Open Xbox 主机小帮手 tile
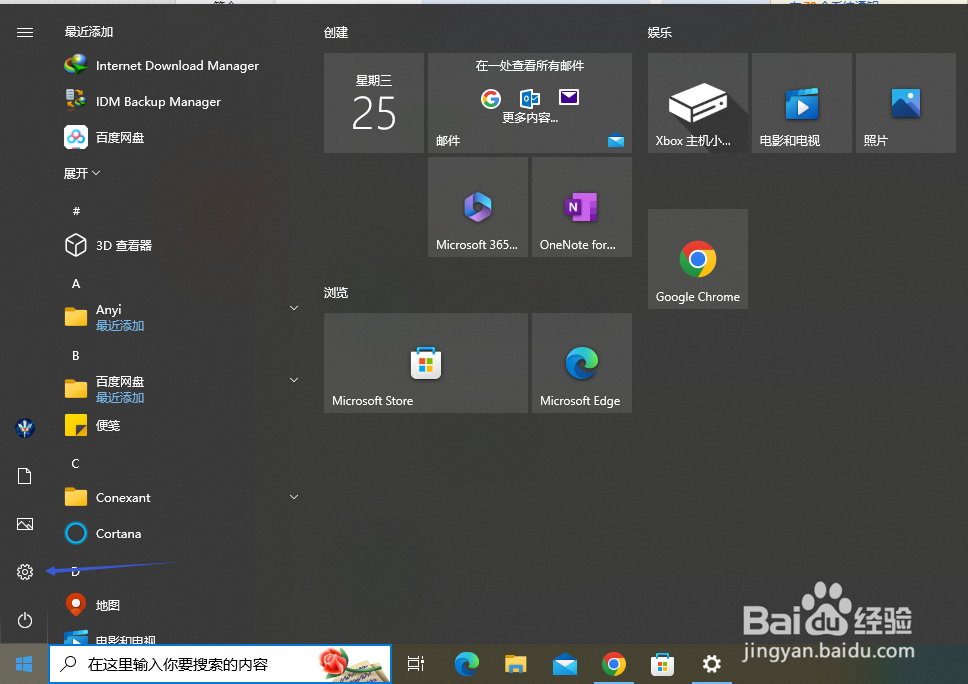Viewport: 968px width, 684px height. (x=698, y=102)
